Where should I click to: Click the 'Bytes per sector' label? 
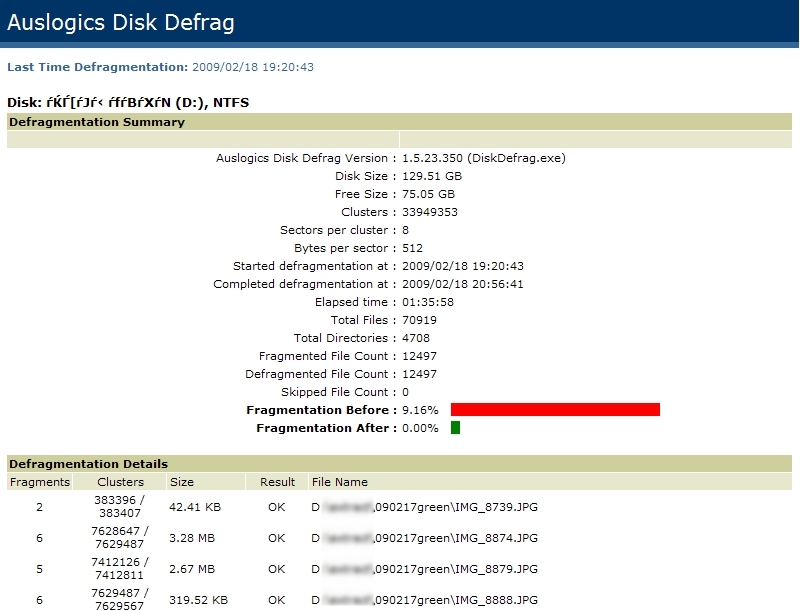[x=345, y=248]
